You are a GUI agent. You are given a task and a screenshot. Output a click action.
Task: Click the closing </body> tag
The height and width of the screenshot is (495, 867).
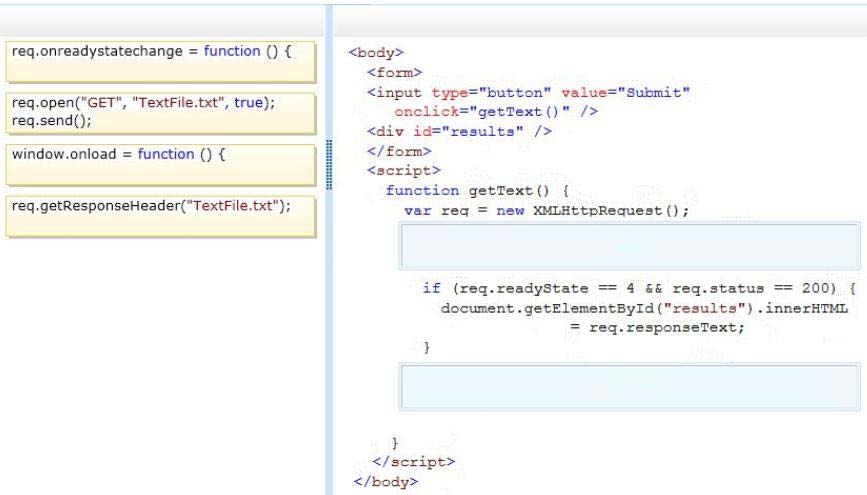pos(385,482)
